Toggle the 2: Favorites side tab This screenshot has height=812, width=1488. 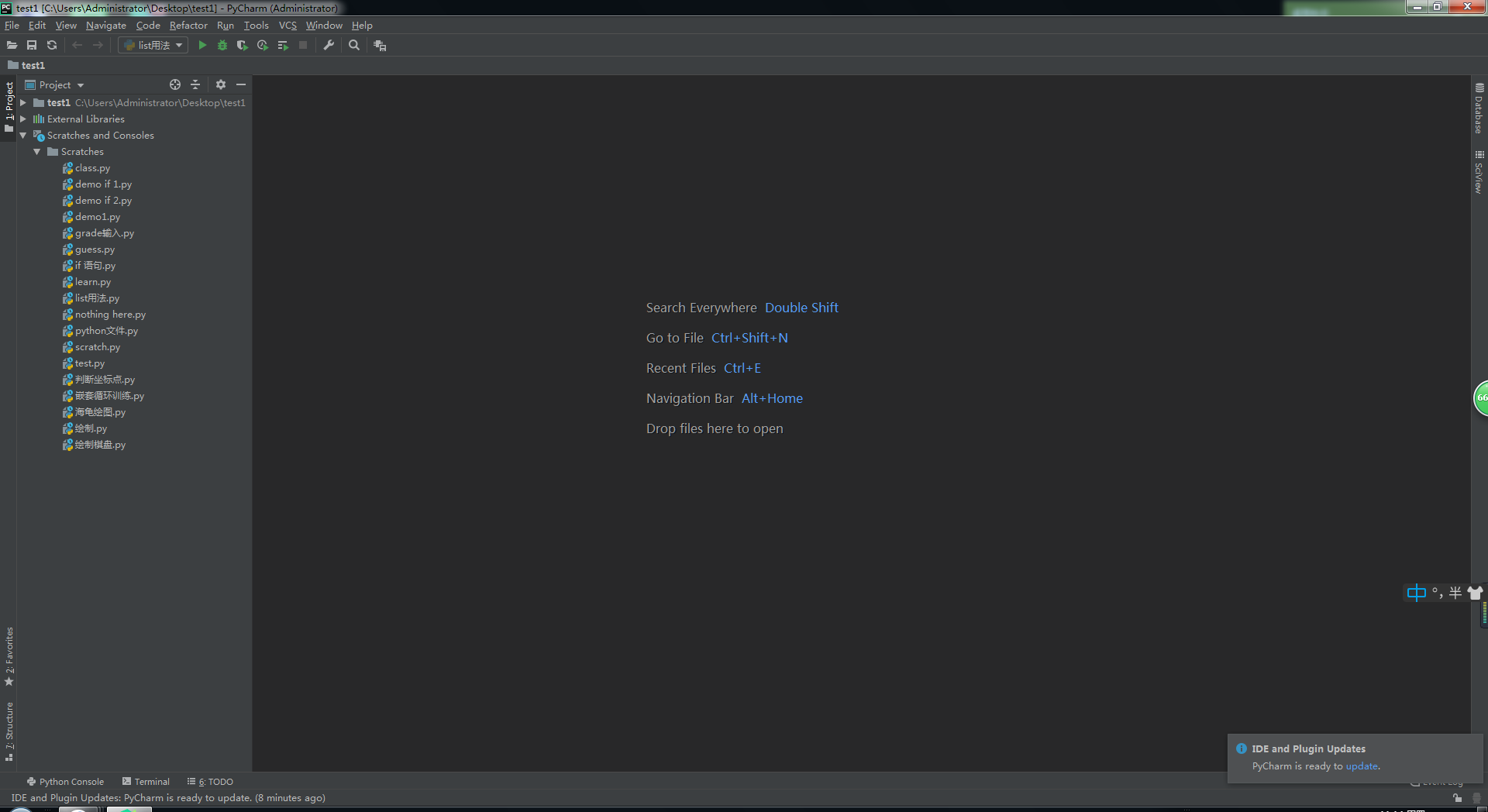pyautogui.click(x=9, y=656)
